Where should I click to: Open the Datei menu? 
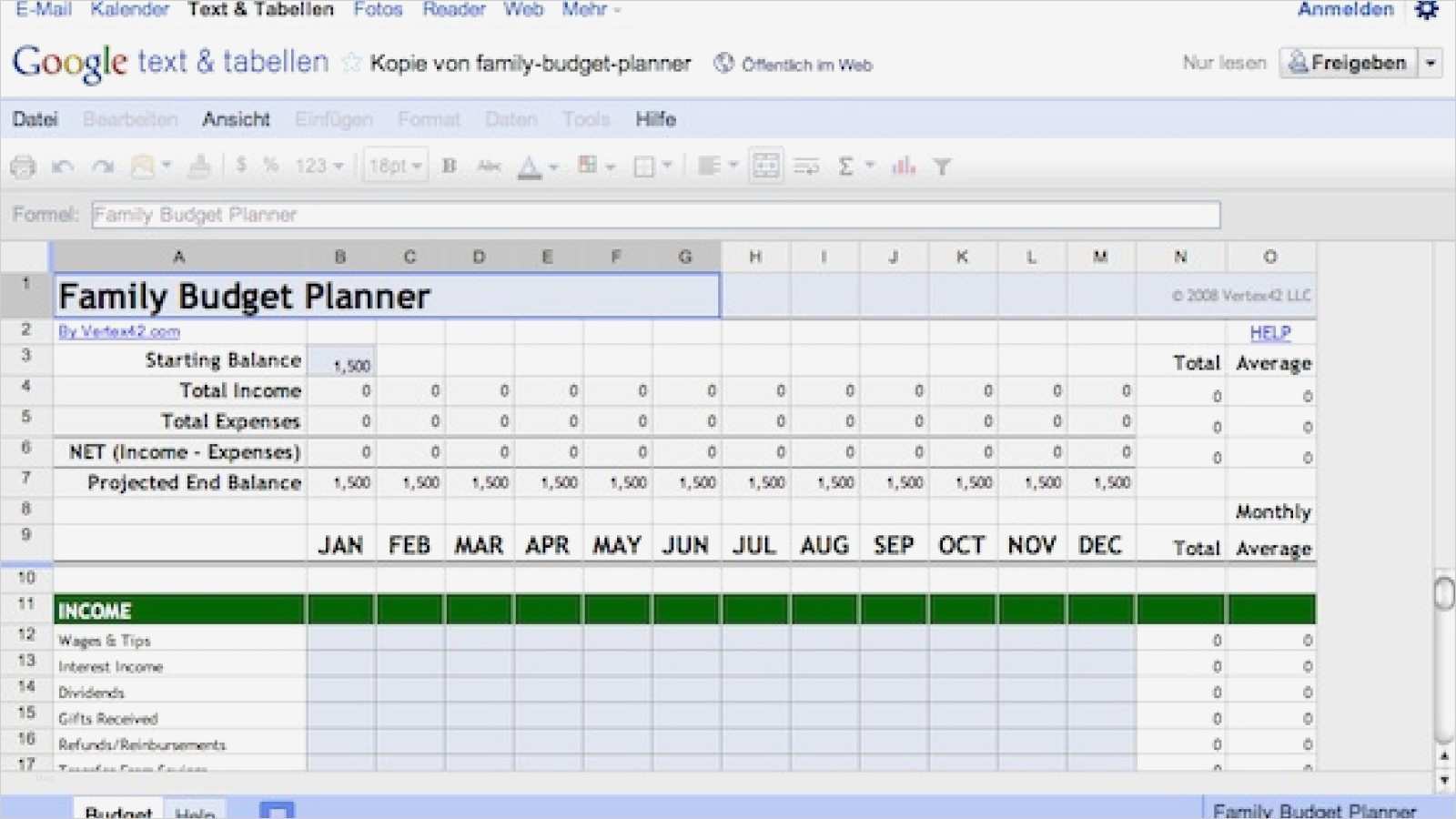pyautogui.click(x=35, y=119)
